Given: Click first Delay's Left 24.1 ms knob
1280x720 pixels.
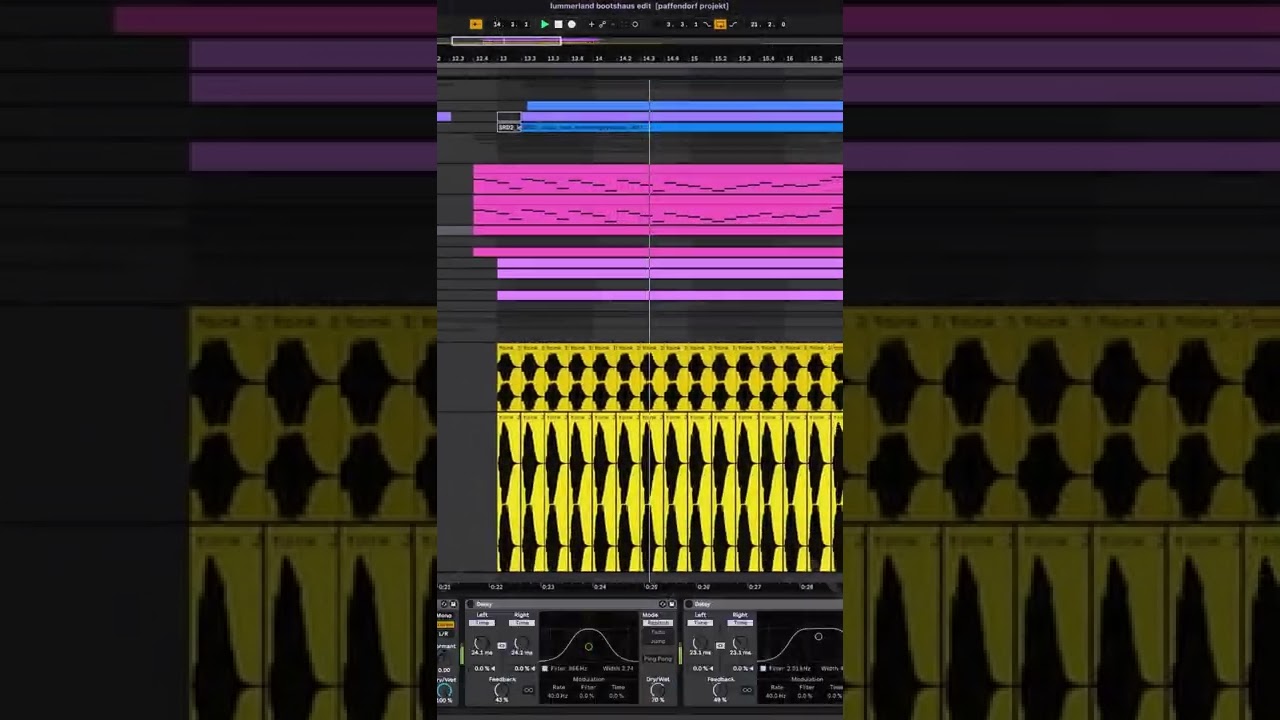Looking at the screenshot, I should pos(481,644).
